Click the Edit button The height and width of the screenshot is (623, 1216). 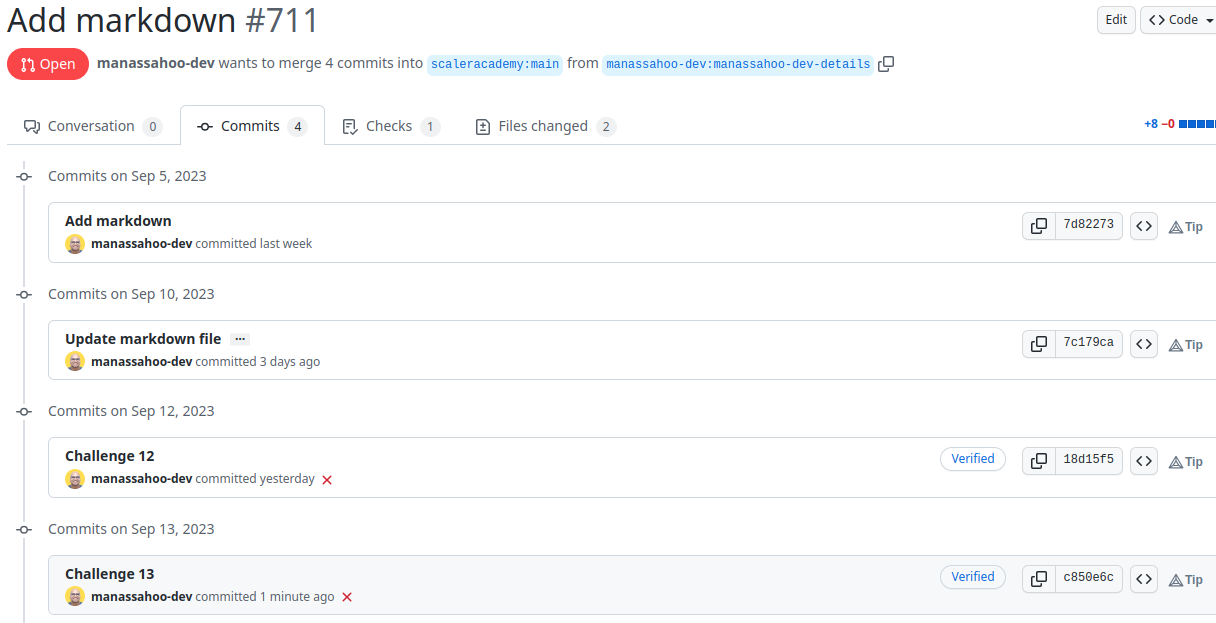(1116, 19)
